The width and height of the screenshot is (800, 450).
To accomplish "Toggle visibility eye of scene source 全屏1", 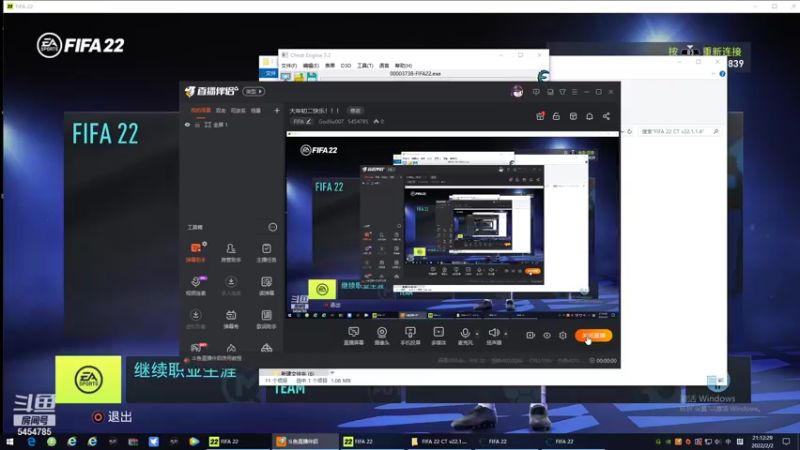I will (x=187, y=124).
